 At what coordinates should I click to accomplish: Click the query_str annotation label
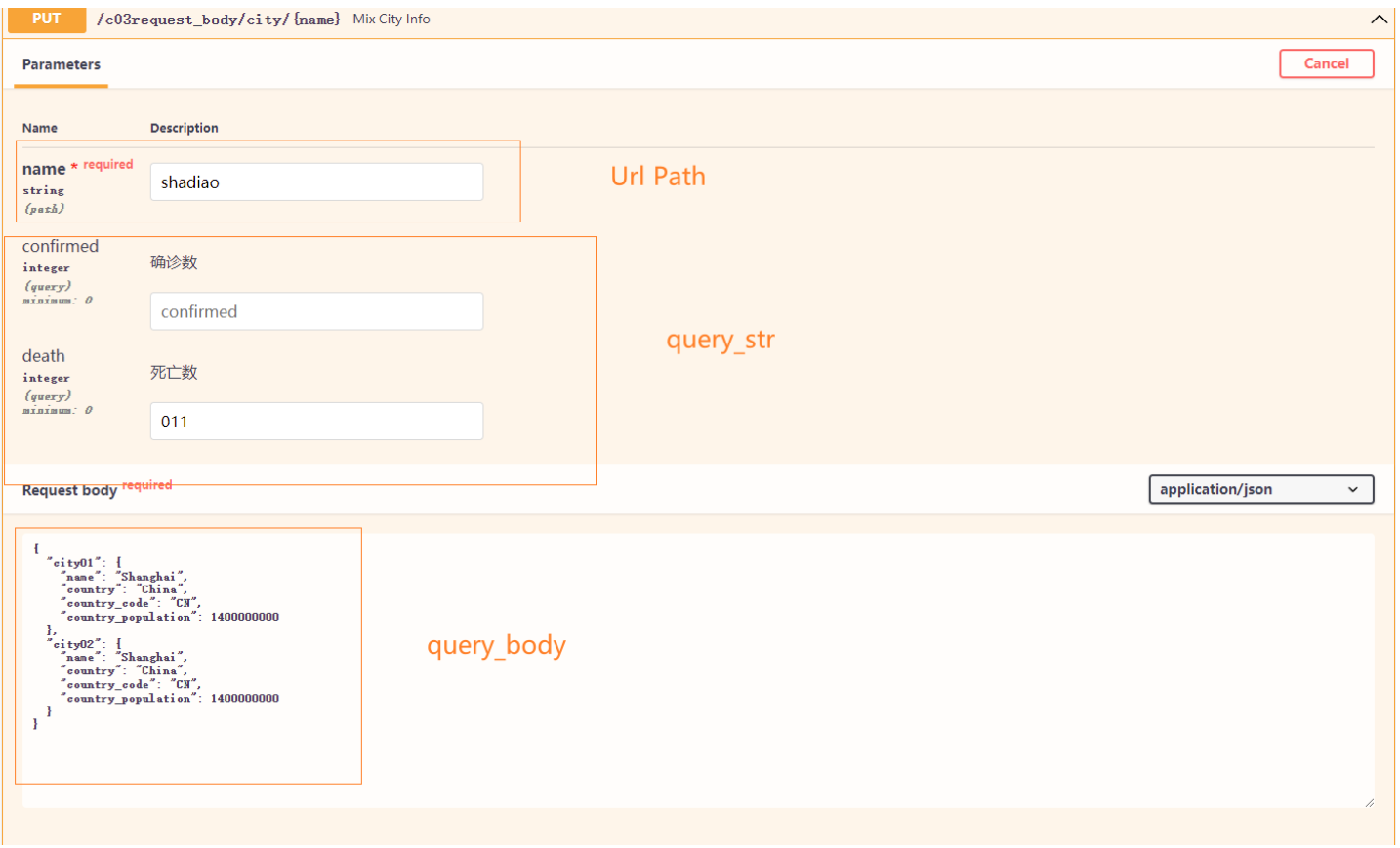tap(720, 340)
